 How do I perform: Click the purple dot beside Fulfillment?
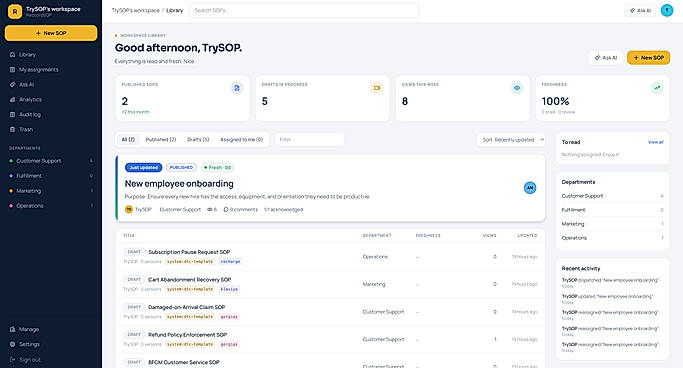pos(11,176)
